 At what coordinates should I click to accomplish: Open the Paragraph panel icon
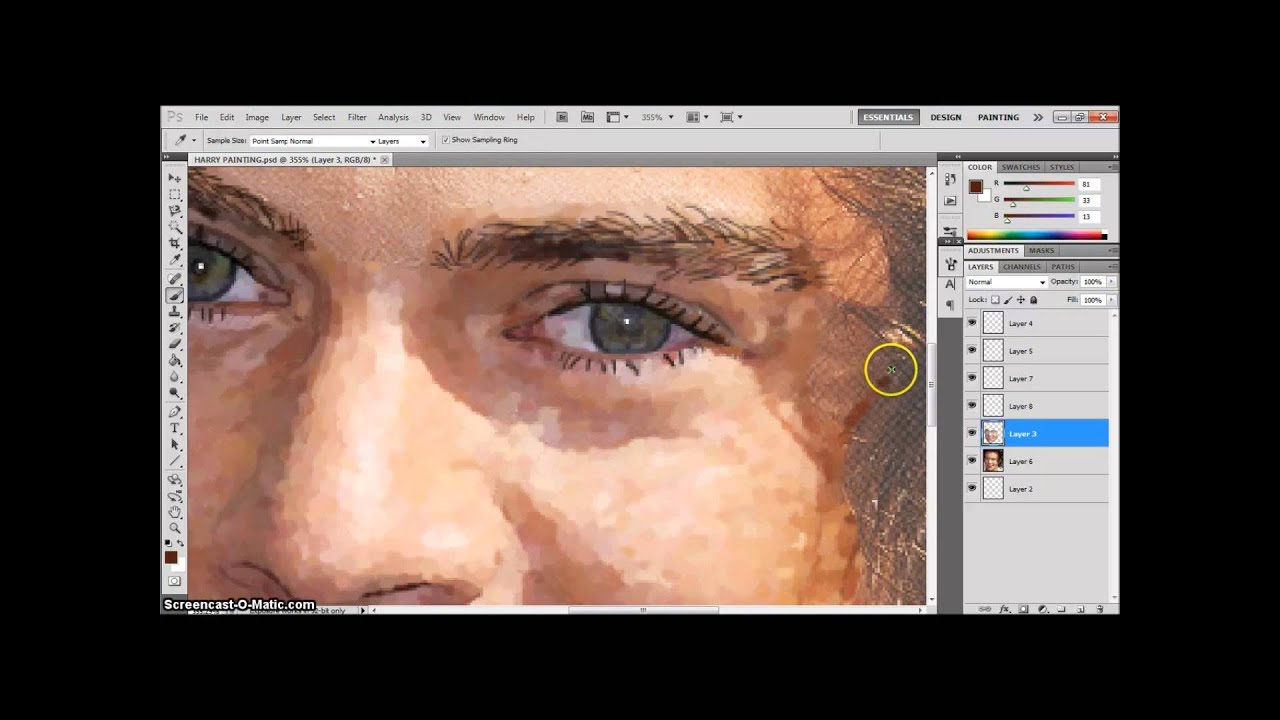click(x=950, y=305)
